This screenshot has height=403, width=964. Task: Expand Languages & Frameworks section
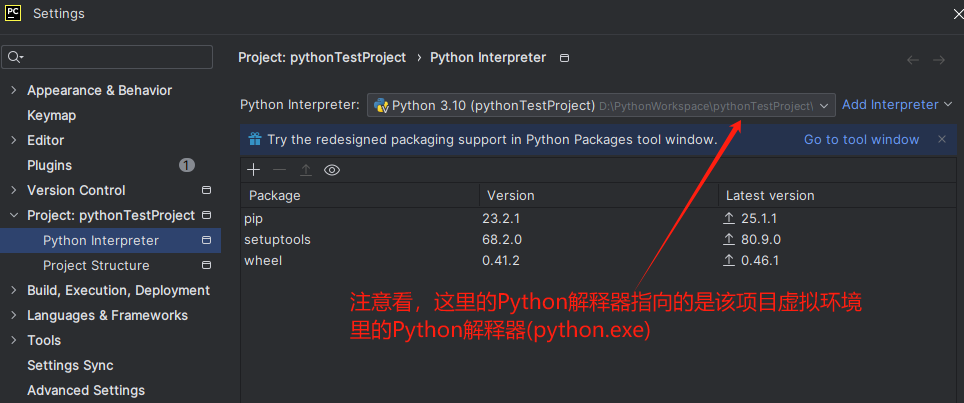[14, 315]
